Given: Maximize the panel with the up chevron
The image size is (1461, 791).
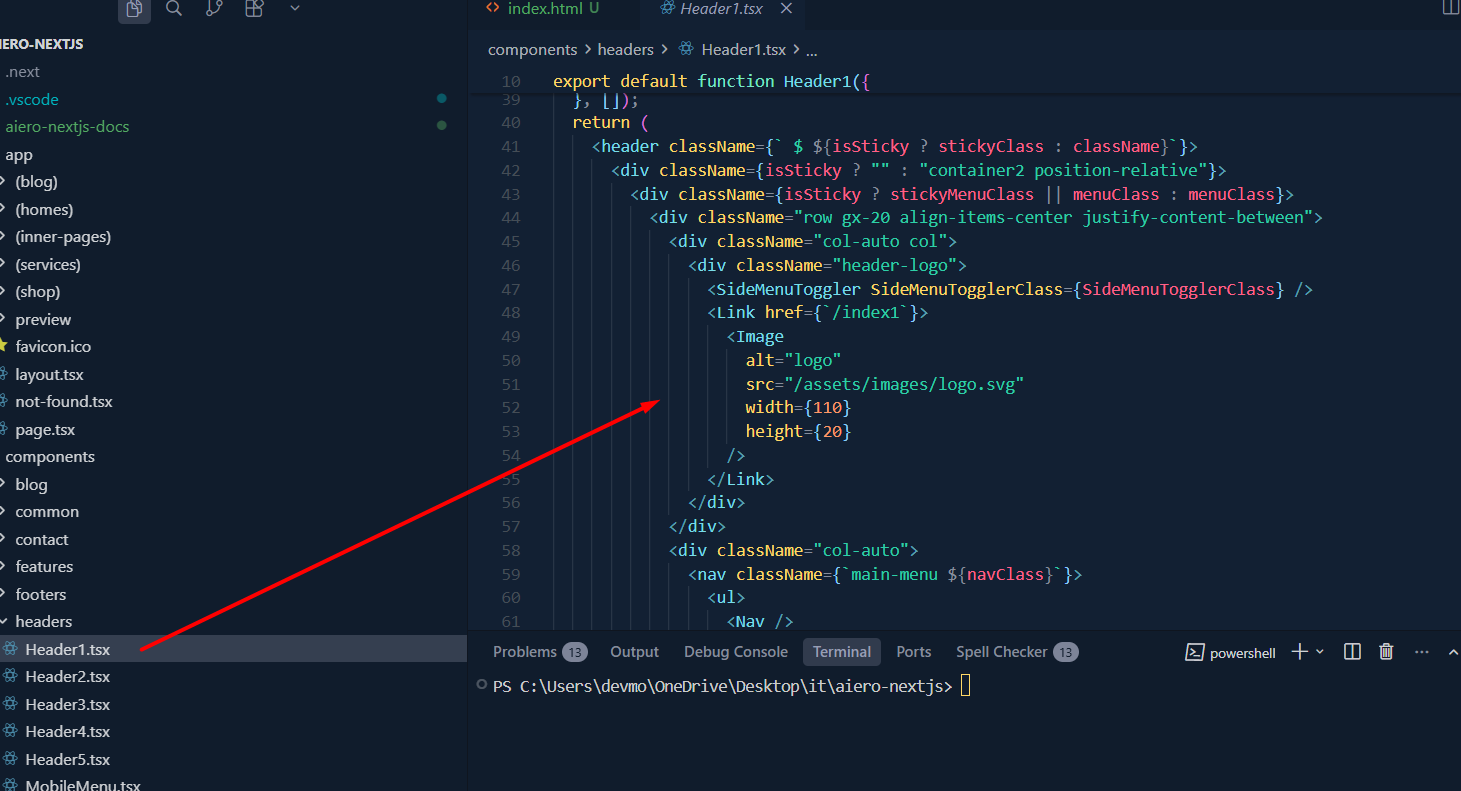Looking at the screenshot, I should tap(1453, 652).
